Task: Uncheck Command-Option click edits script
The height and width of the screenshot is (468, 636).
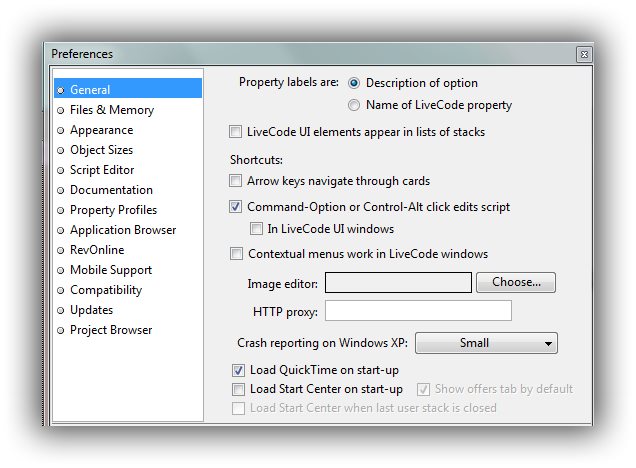Action: (x=236, y=207)
